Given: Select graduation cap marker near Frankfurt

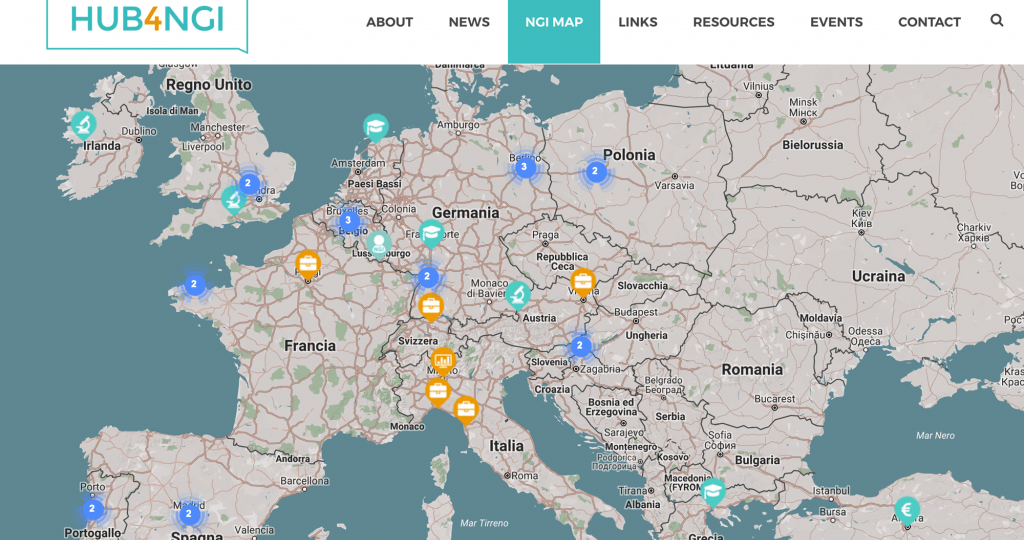Looking at the screenshot, I should point(431,234).
